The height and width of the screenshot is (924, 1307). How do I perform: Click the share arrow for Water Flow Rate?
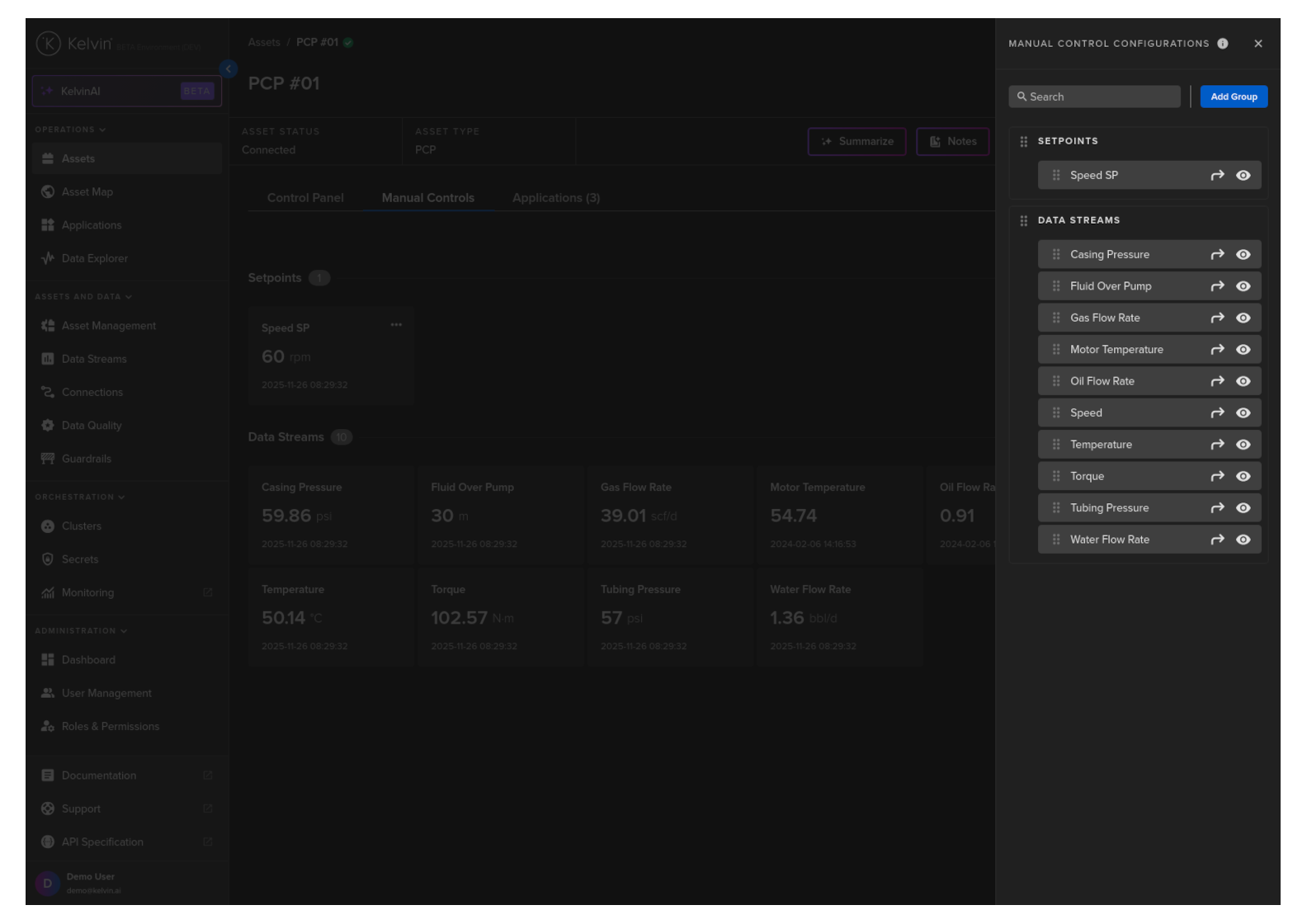[1217, 540]
